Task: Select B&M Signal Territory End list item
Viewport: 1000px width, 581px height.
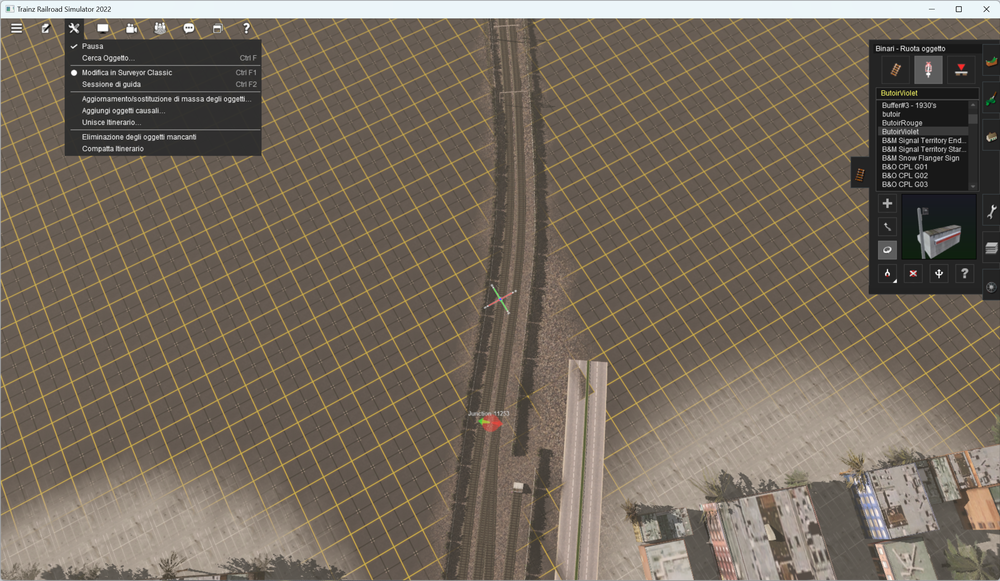Action: tap(923, 140)
